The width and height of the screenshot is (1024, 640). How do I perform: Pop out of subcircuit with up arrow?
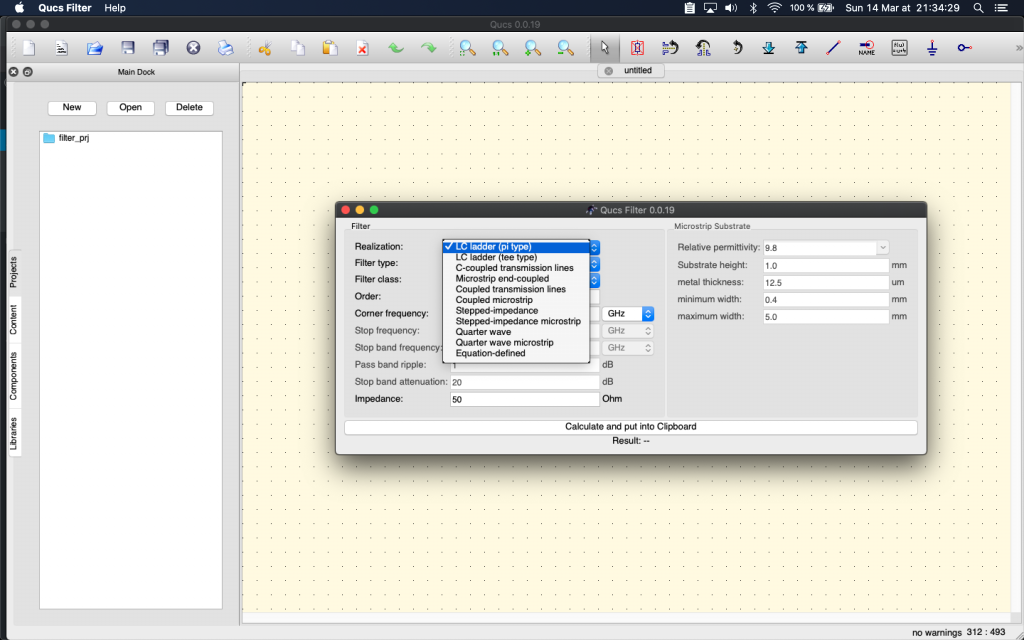(x=801, y=48)
